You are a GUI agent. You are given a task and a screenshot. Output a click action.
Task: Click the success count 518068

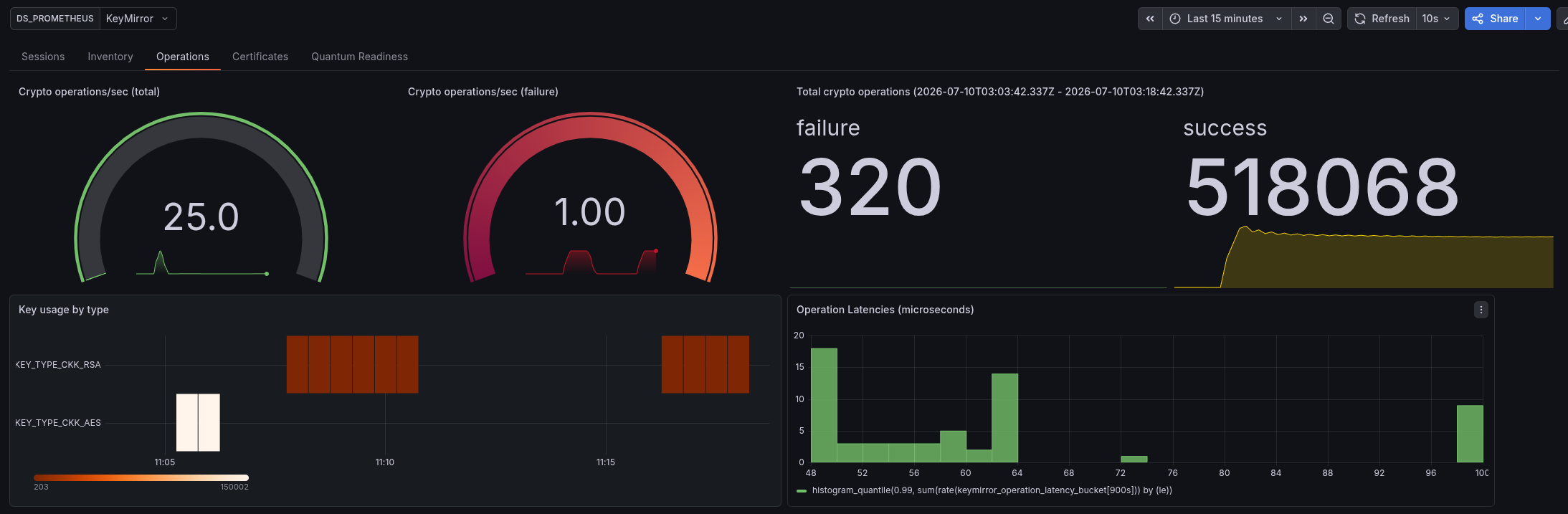point(1323,187)
